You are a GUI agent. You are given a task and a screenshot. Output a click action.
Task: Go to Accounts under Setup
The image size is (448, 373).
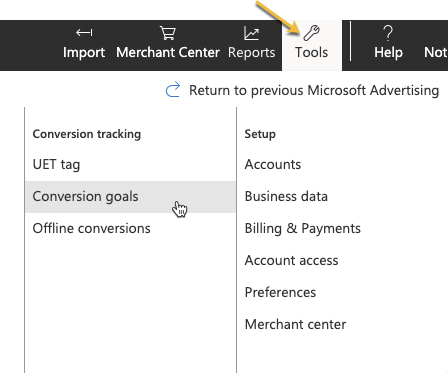point(273,164)
